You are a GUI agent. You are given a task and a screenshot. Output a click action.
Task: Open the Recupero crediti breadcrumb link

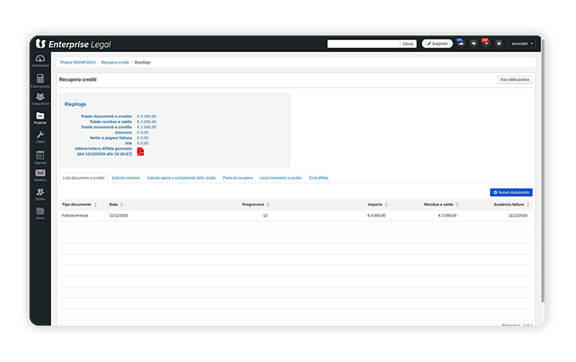[115, 62]
